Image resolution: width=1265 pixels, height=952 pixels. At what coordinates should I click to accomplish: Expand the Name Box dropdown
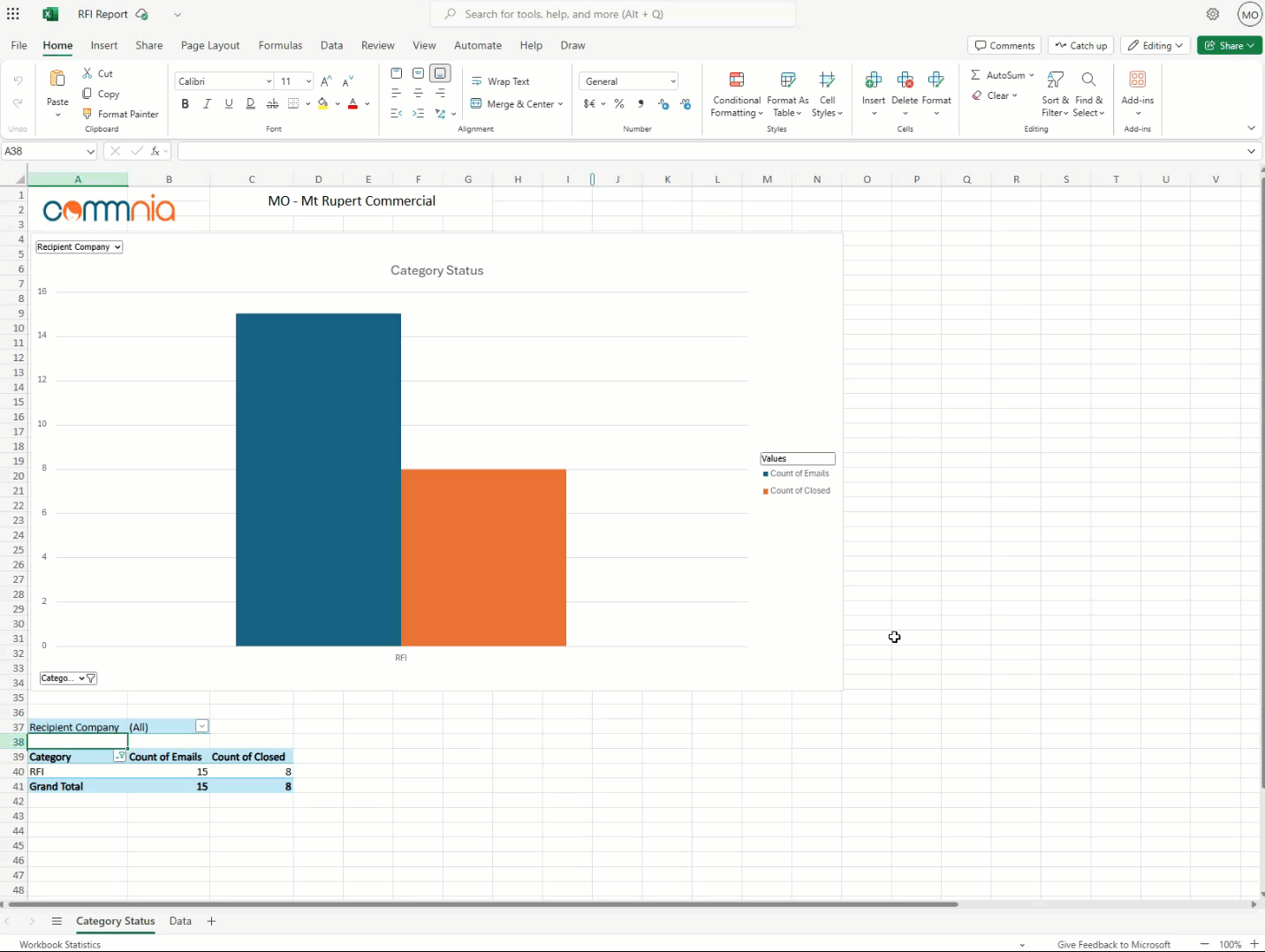point(90,151)
